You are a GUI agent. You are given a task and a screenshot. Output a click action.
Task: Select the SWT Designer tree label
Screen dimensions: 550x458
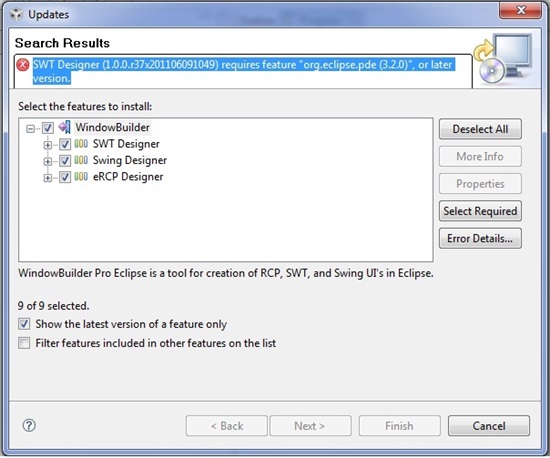click(x=126, y=144)
